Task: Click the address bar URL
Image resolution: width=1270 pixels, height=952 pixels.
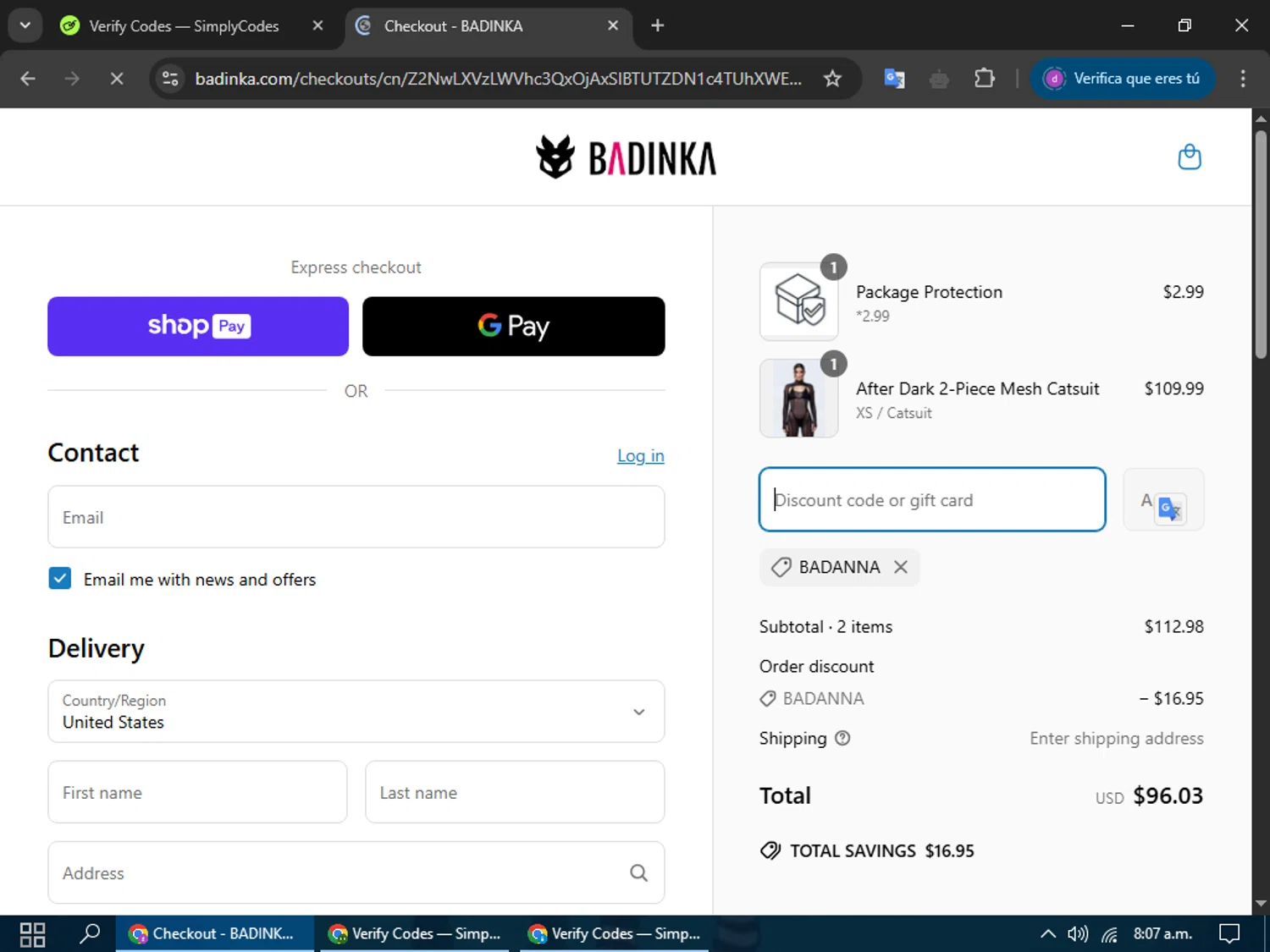Action: coord(498,79)
